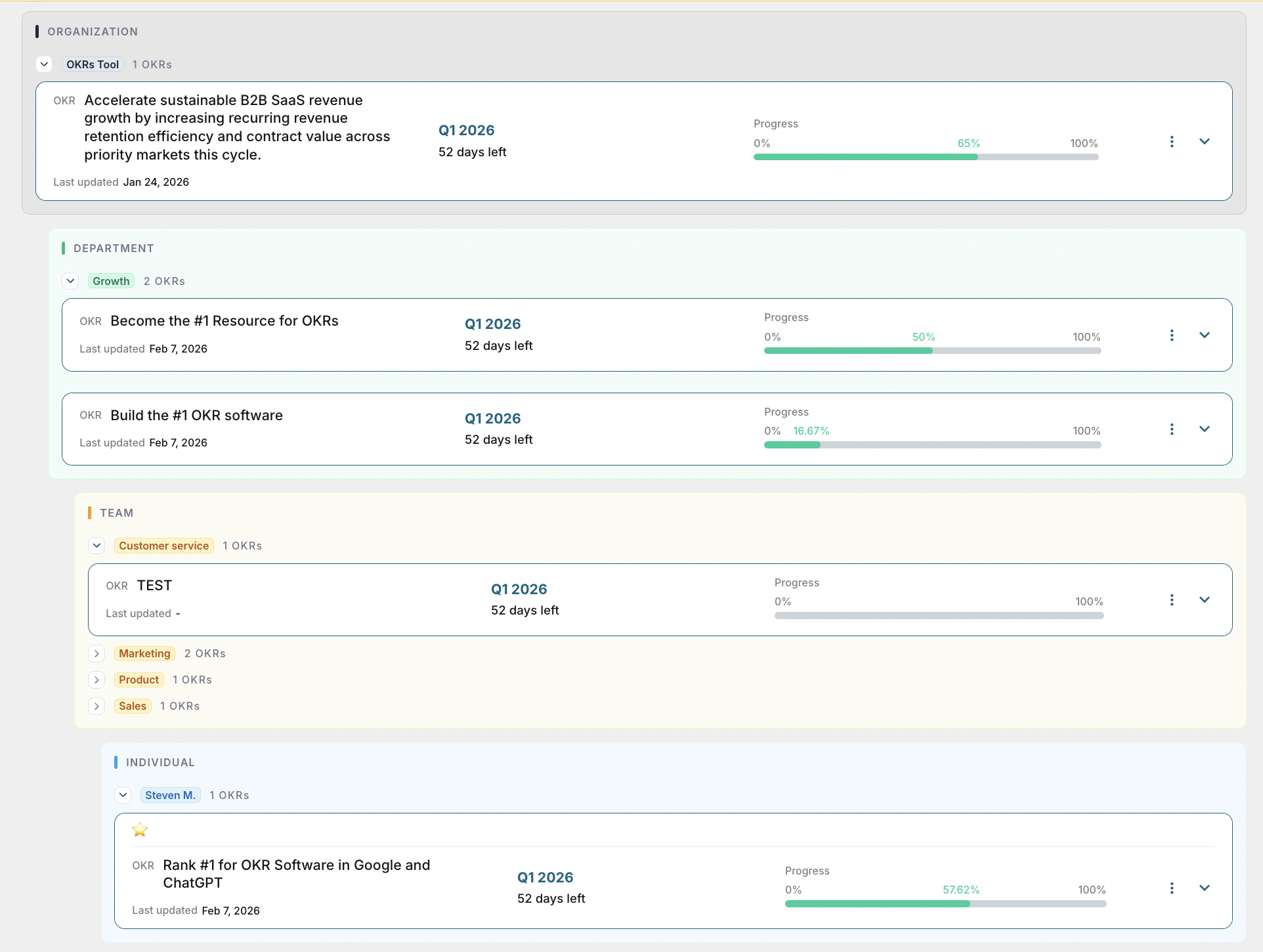Open the three-dot menu on 'Become the #1 Resource for OKRs'
The height and width of the screenshot is (952, 1263).
pyautogui.click(x=1171, y=335)
